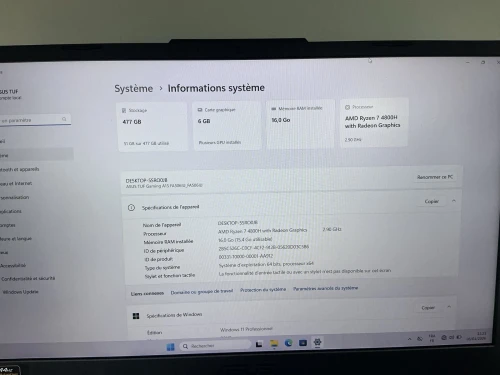Click the Processeur AMD Ryzen 7 card
Screen dimensions: 500x375
[374, 122]
